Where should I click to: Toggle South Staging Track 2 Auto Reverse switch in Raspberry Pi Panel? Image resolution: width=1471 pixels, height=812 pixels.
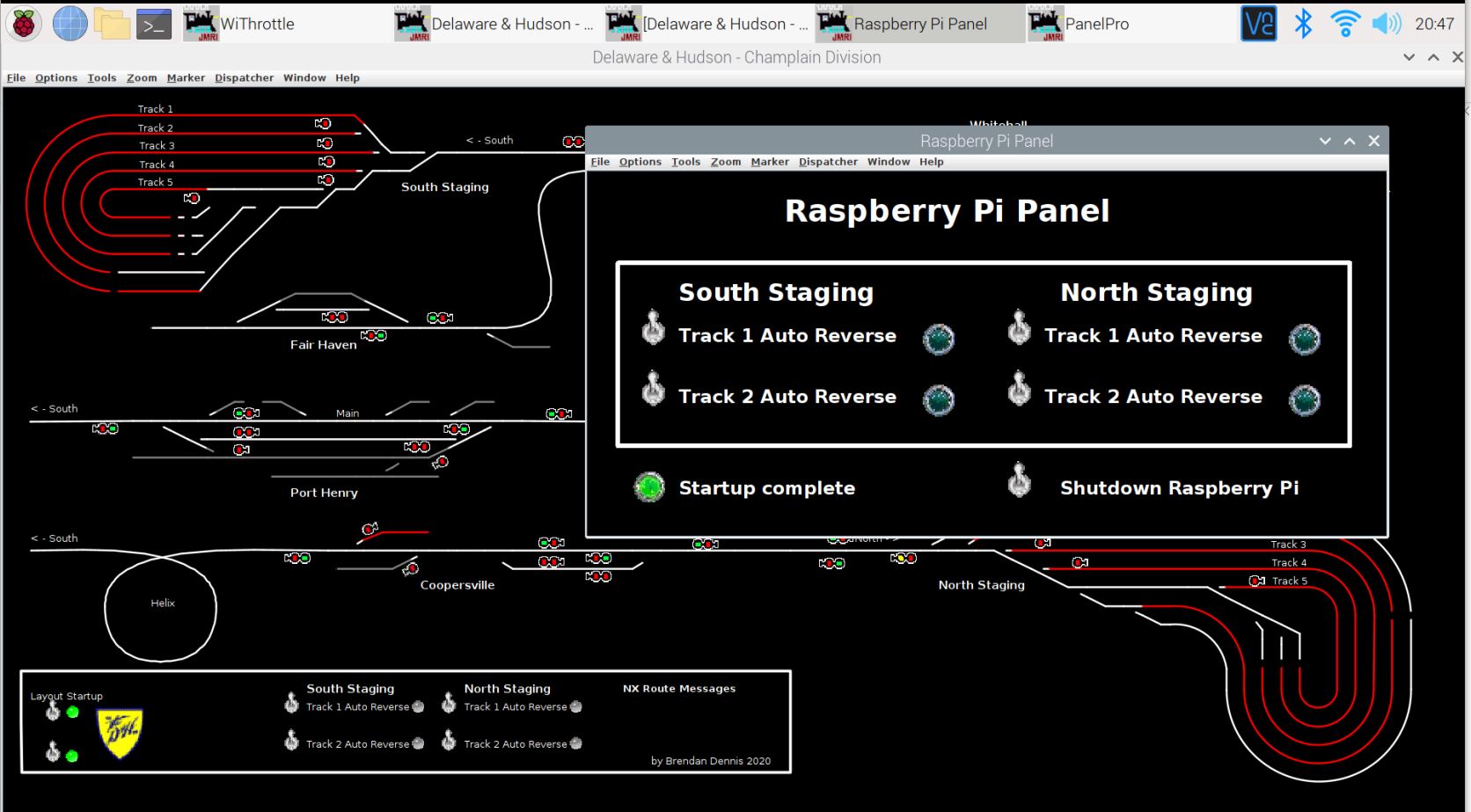coord(653,388)
